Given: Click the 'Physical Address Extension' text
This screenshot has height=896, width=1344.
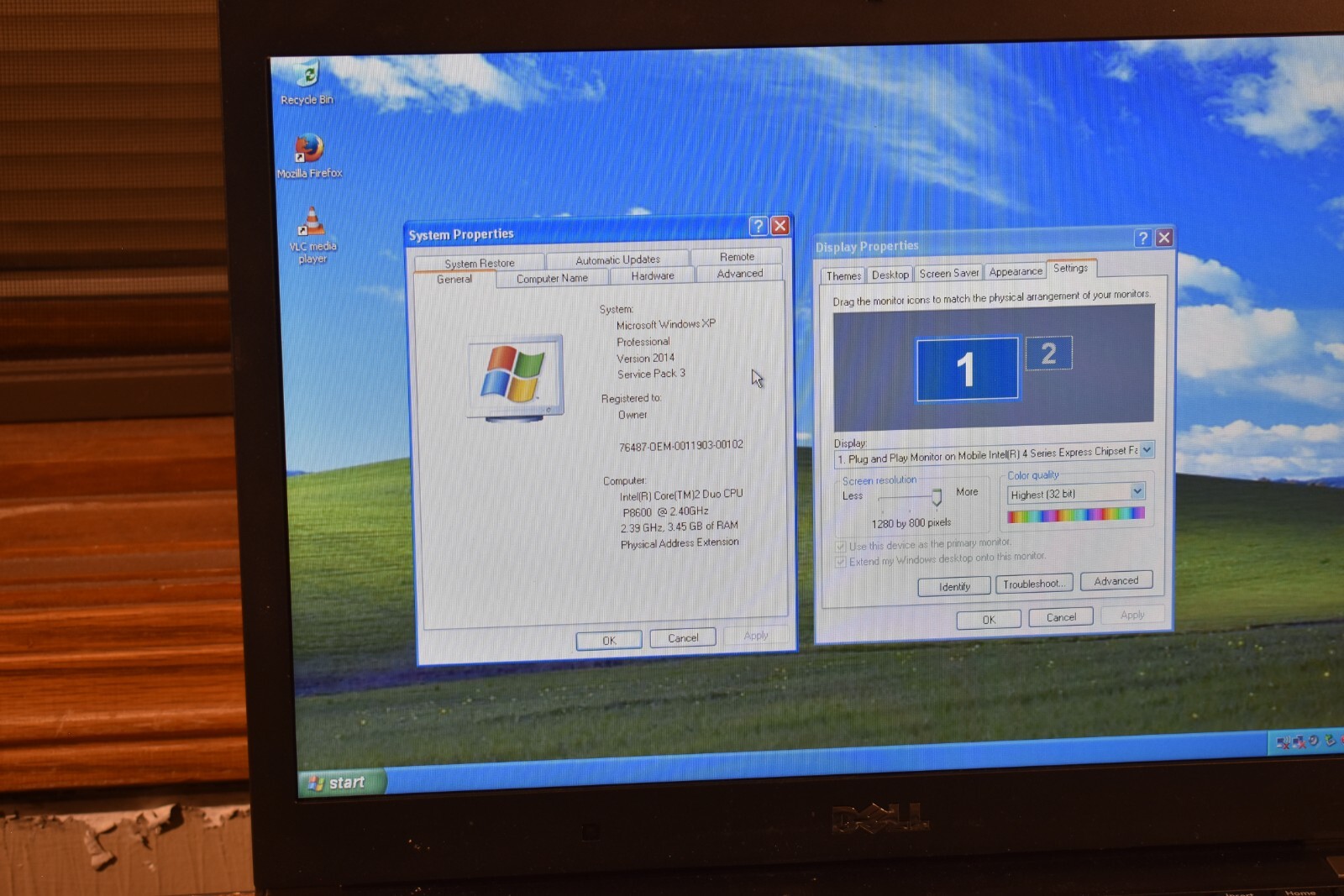Looking at the screenshot, I should pos(680,543).
